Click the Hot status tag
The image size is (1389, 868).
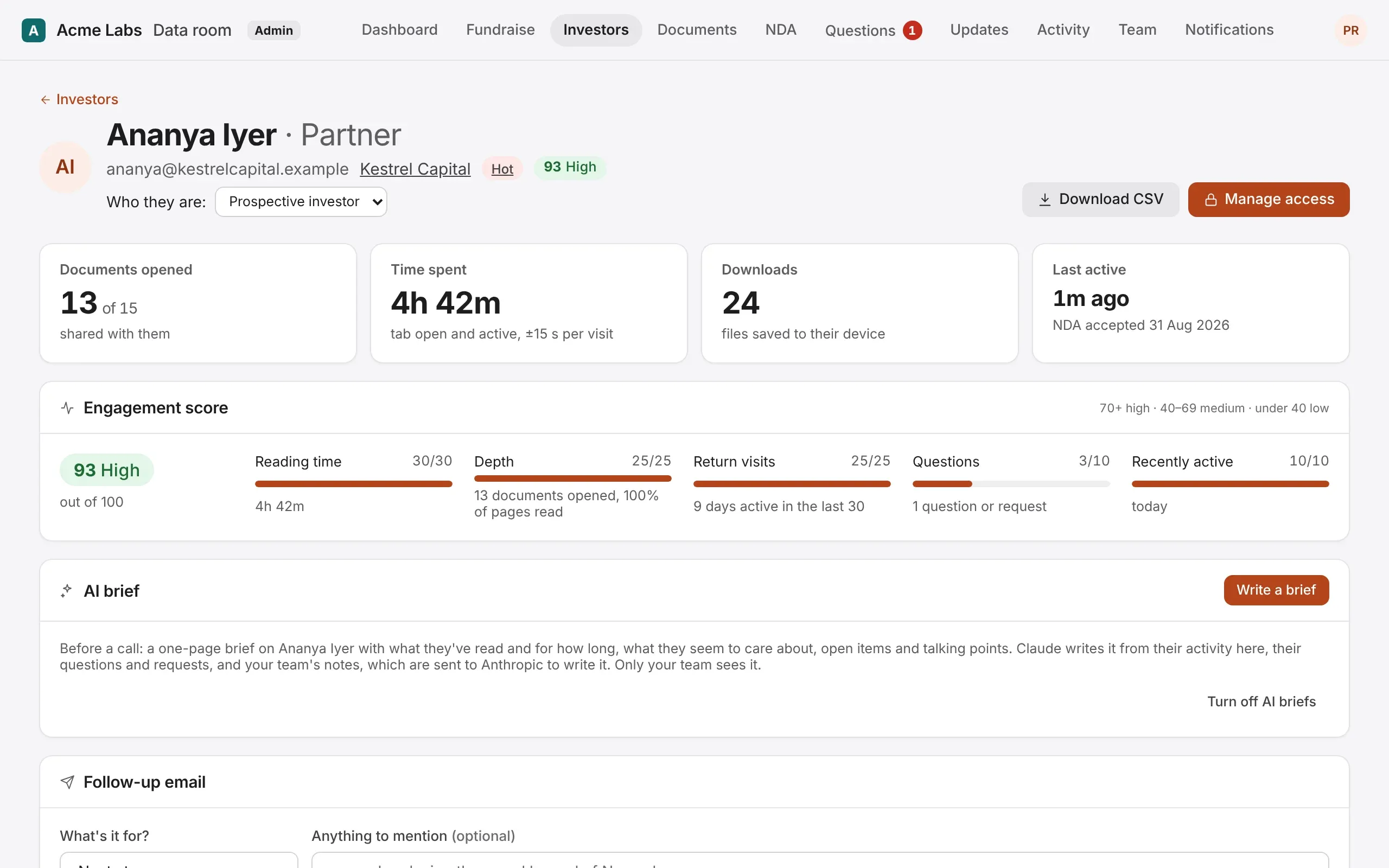(x=502, y=169)
